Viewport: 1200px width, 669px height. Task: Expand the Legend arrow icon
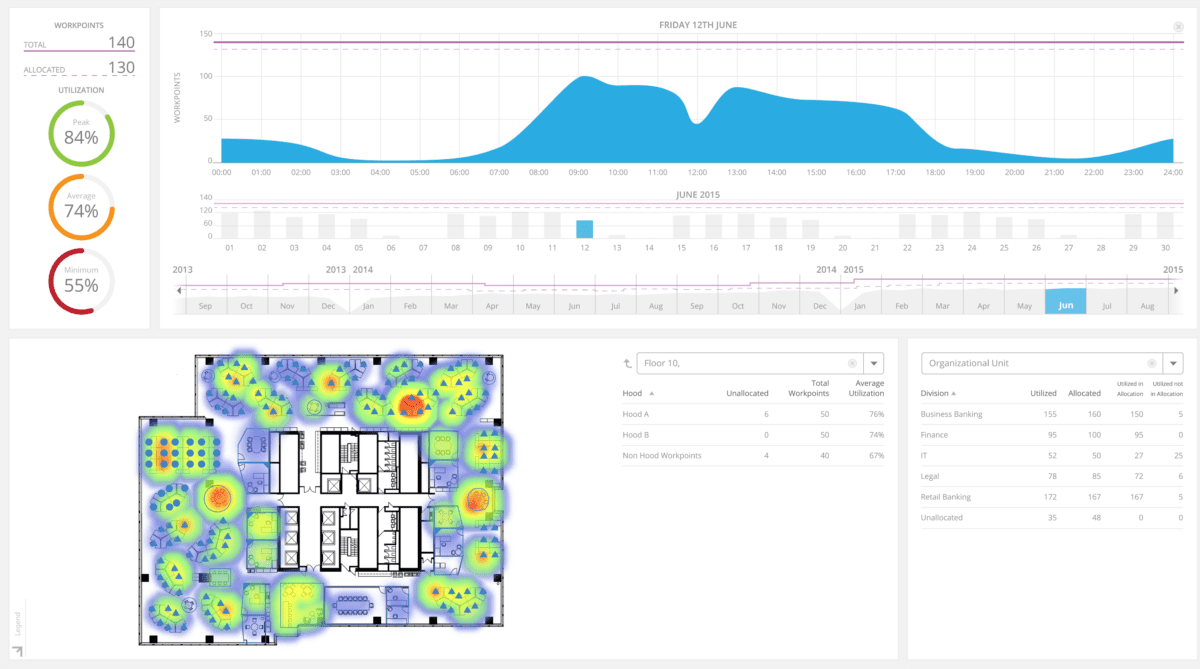pos(18,650)
